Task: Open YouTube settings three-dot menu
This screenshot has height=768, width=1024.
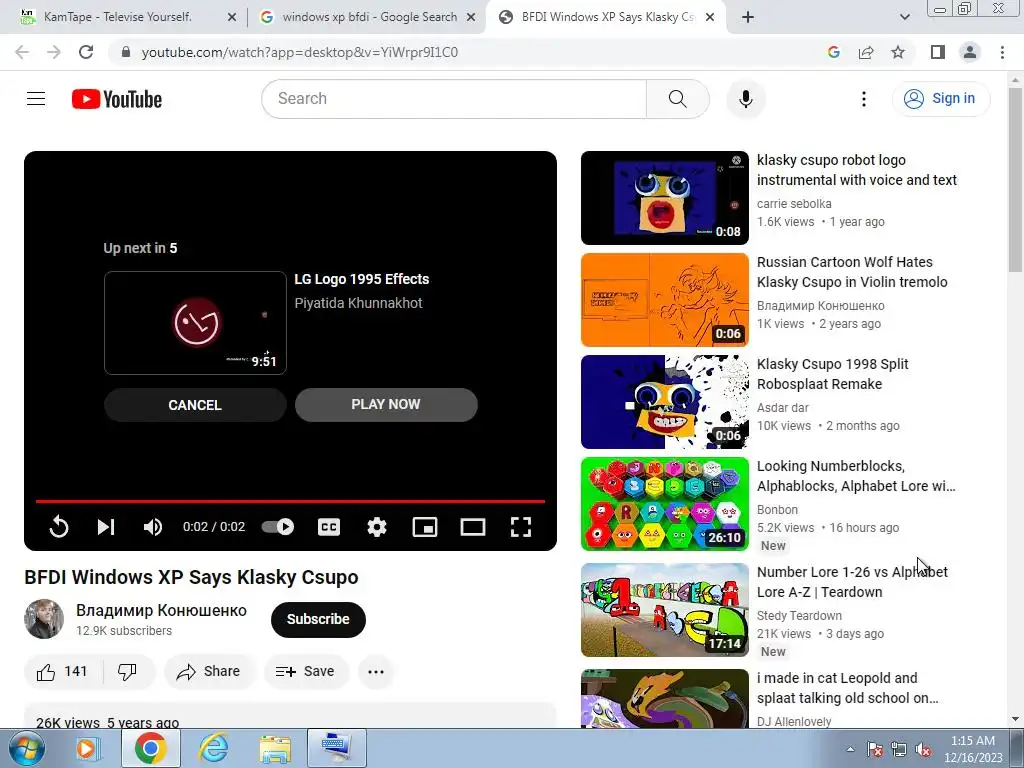Action: pyautogui.click(x=863, y=99)
